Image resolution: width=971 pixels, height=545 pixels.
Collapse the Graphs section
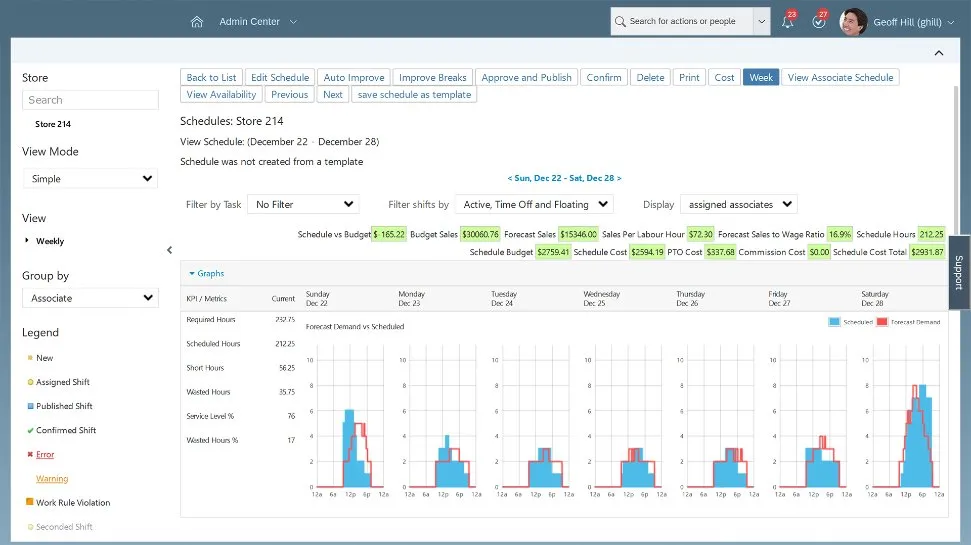[207, 273]
